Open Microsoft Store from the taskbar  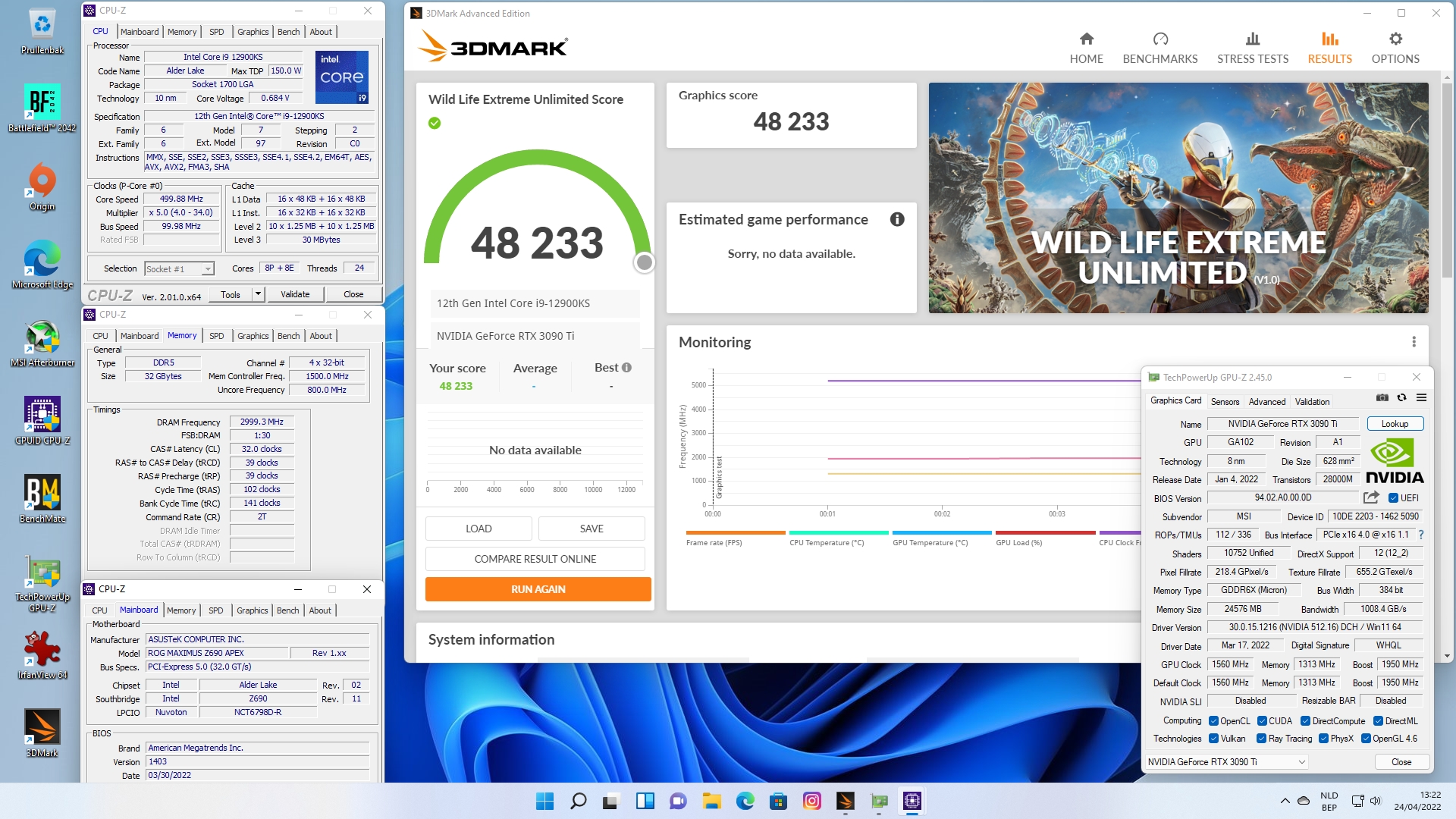pyautogui.click(x=778, y=801)
